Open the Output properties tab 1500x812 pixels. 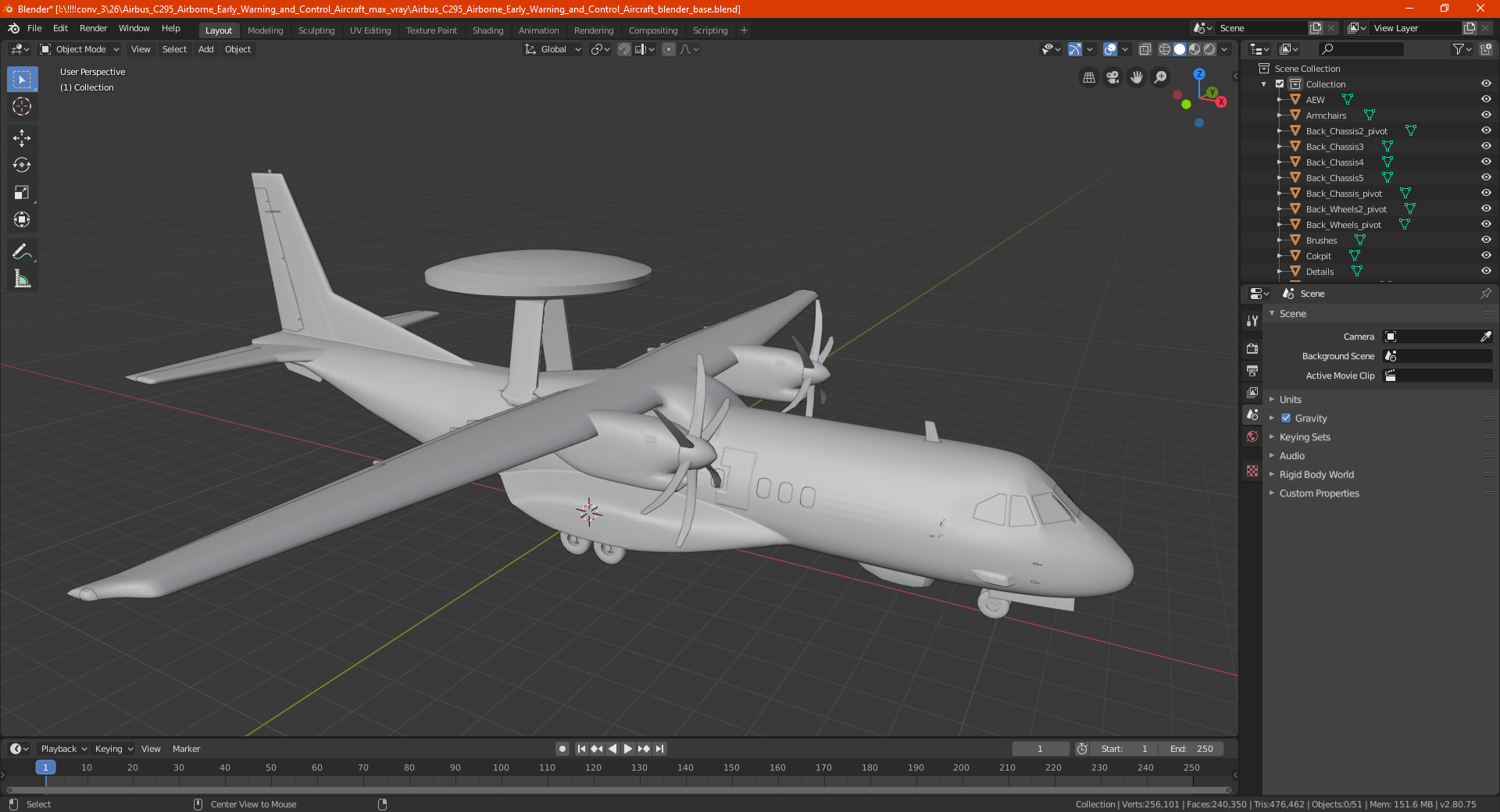coord(1252,370)
